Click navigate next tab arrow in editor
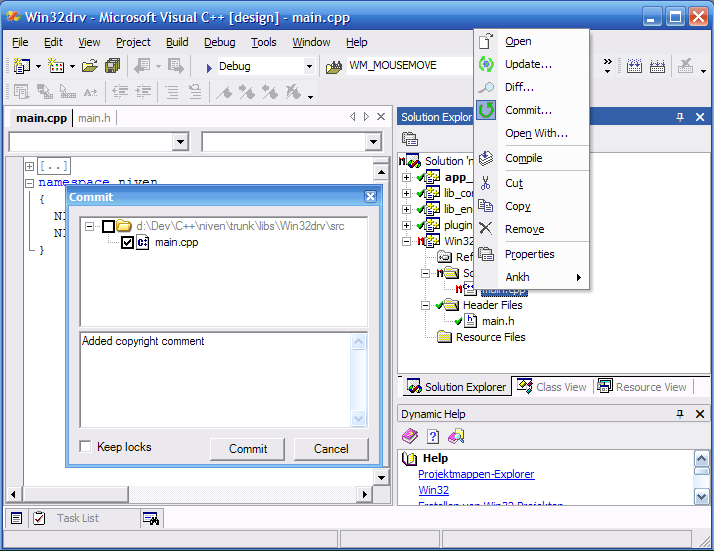This screenshot has width=714, height=551. 366,117
